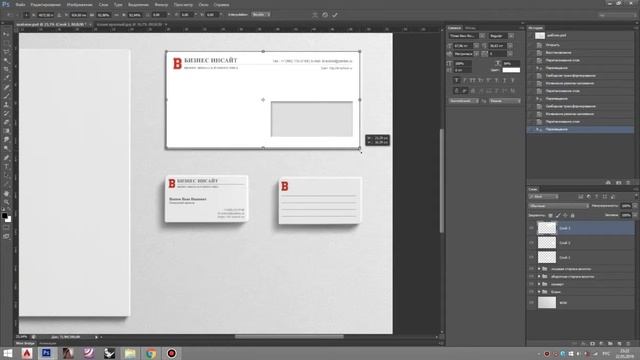Lock all for the selected layer
The width and height of the screenshot is (640, 360).
coord(572,215)
